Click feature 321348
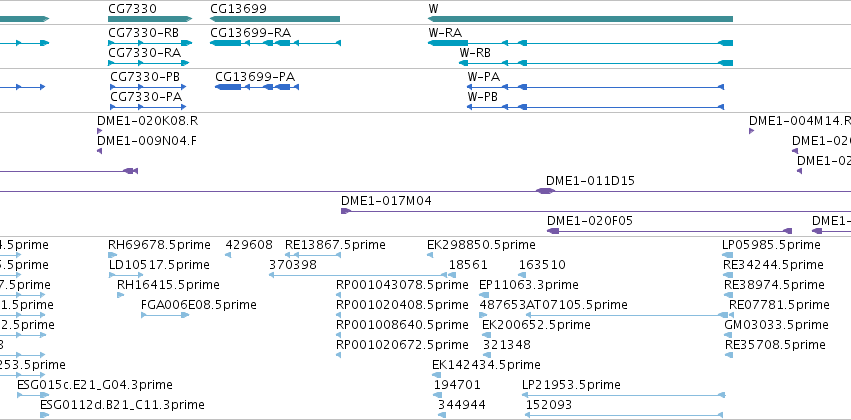The image size is (851, 420). 487,355
